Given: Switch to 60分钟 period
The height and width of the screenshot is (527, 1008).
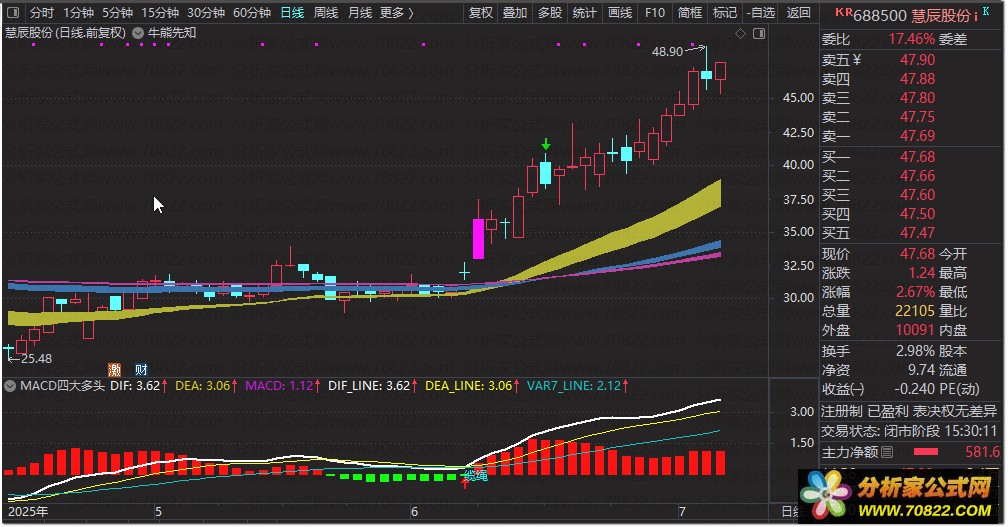Looking at the screenshot, I should [252, 12].
